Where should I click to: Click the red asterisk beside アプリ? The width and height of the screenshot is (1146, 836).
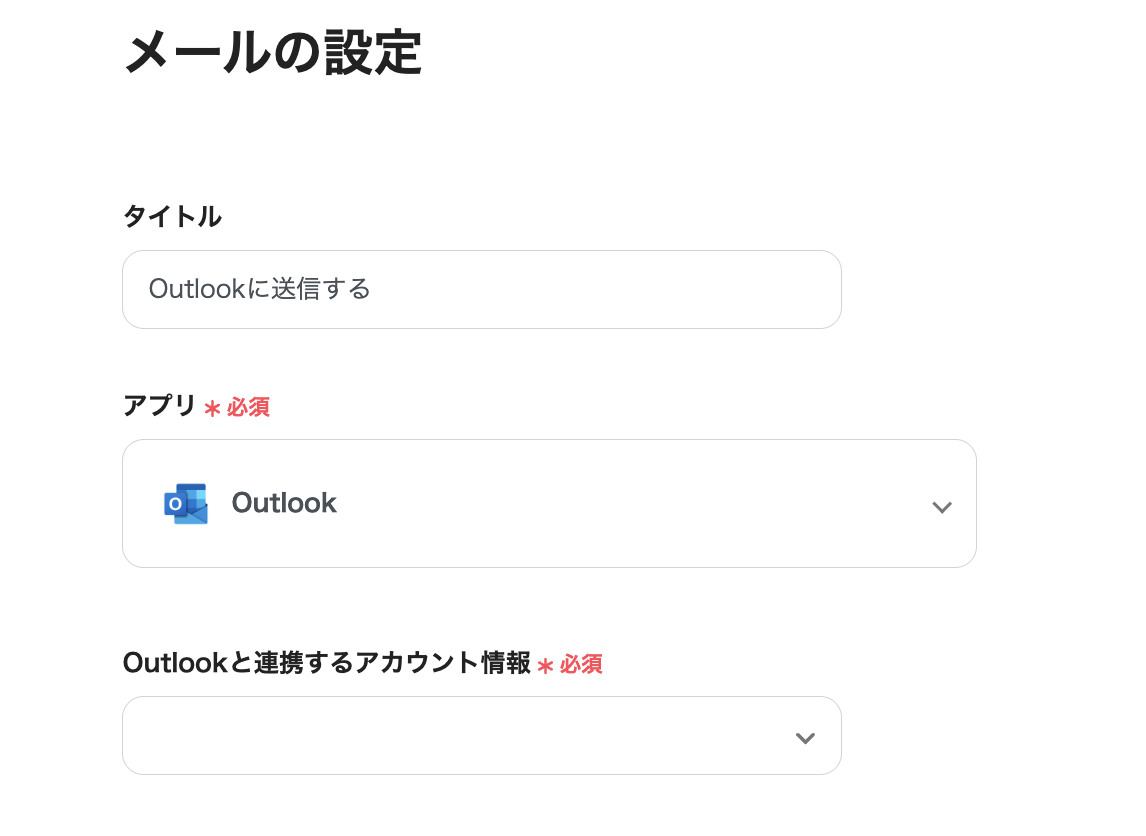[x=212, y=408]
